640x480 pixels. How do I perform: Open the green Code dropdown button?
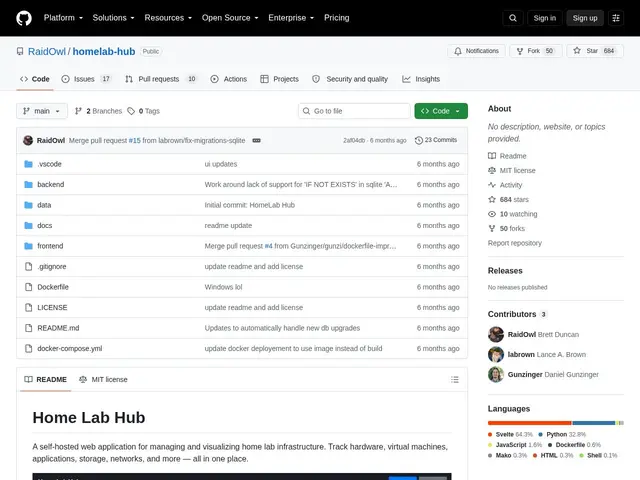point(441,111)
